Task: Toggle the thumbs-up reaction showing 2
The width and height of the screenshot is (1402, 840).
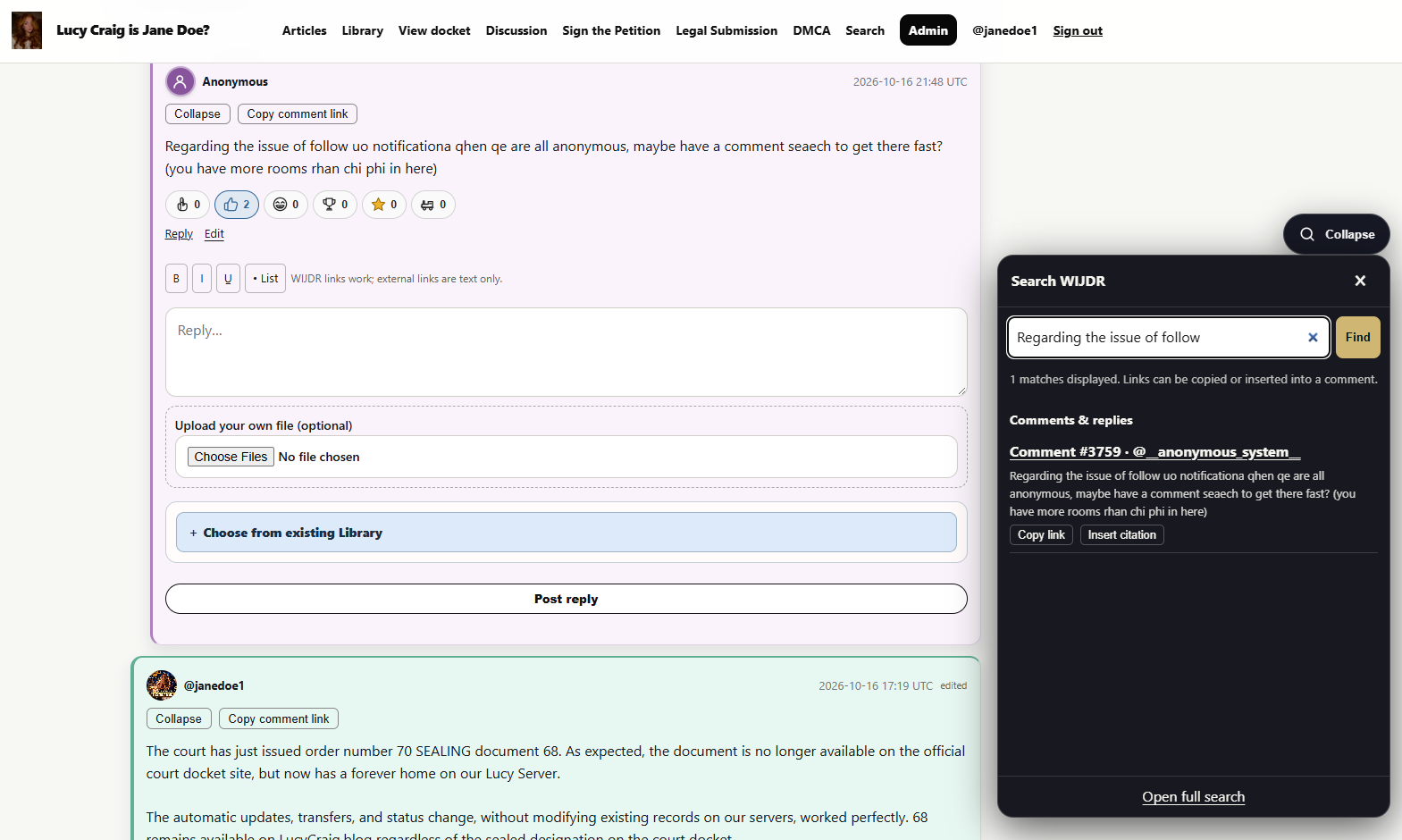Action: 237,205
